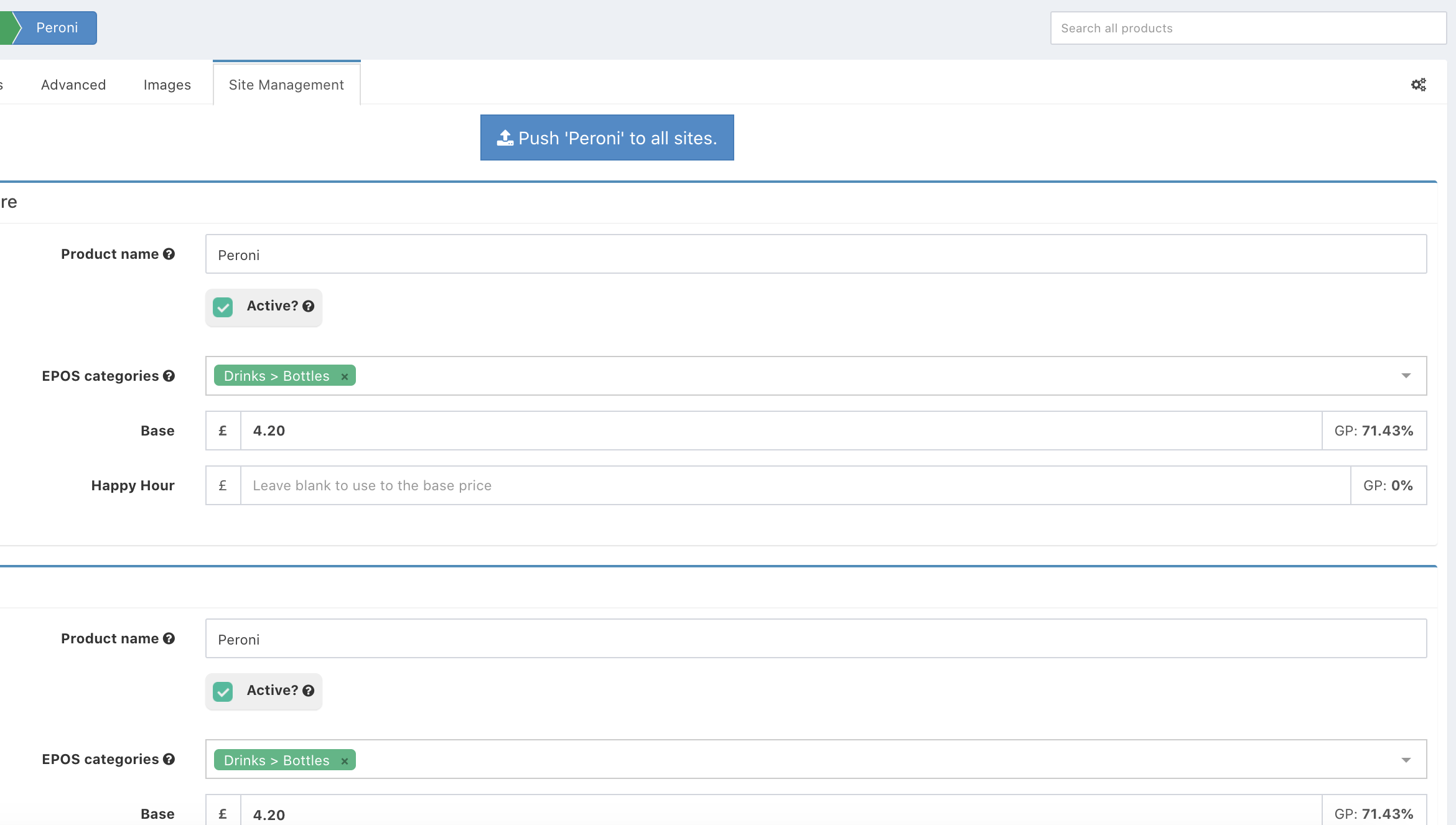Image resolution: width=1456 pixels, height=825 pixels.
Task: Remove second Drinks > Bottles tag
Action: tap(344, 761)
